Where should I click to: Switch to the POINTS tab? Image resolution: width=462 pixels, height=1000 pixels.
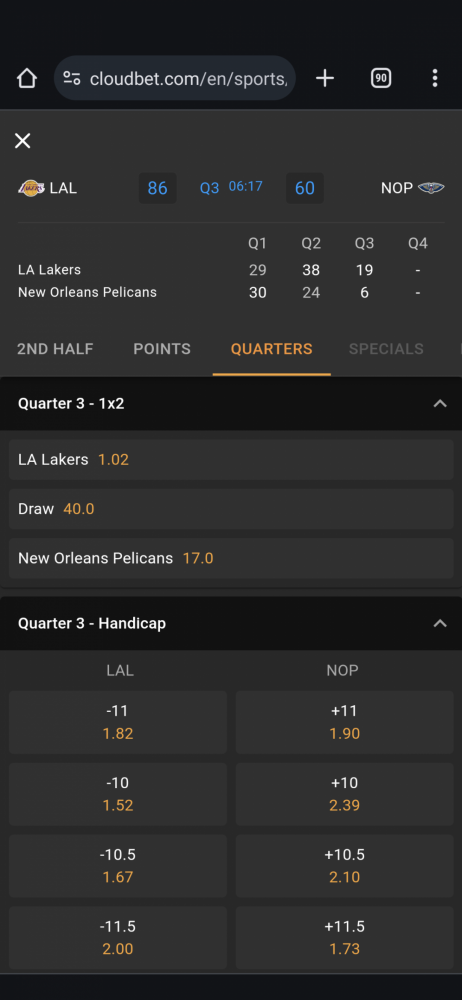point(162,349)
